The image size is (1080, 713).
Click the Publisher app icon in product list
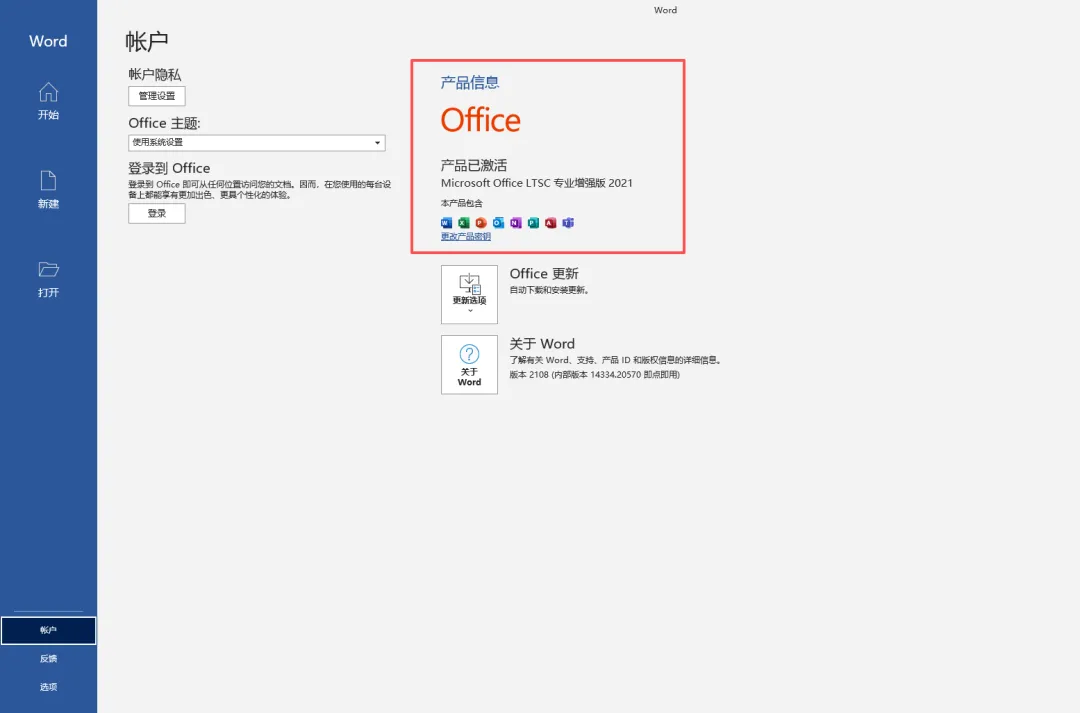pyautogui.click(x=533, y=223)
